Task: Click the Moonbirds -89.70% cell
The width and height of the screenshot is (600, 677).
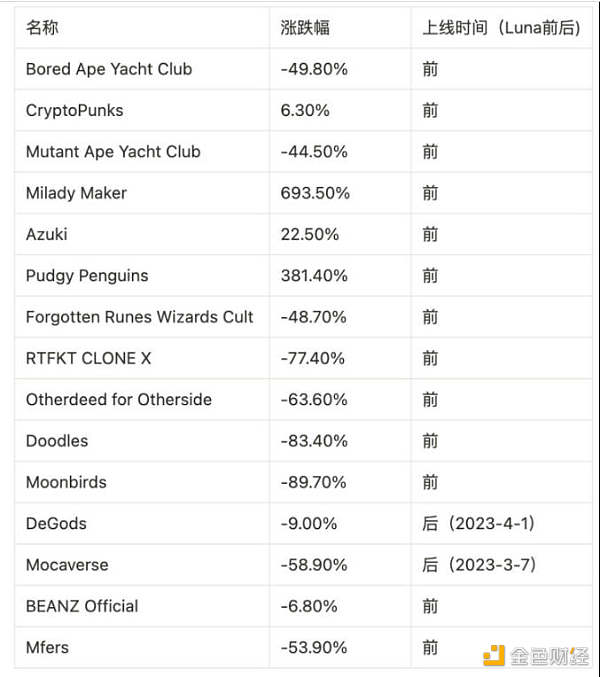Action: [x=314, y=482]
